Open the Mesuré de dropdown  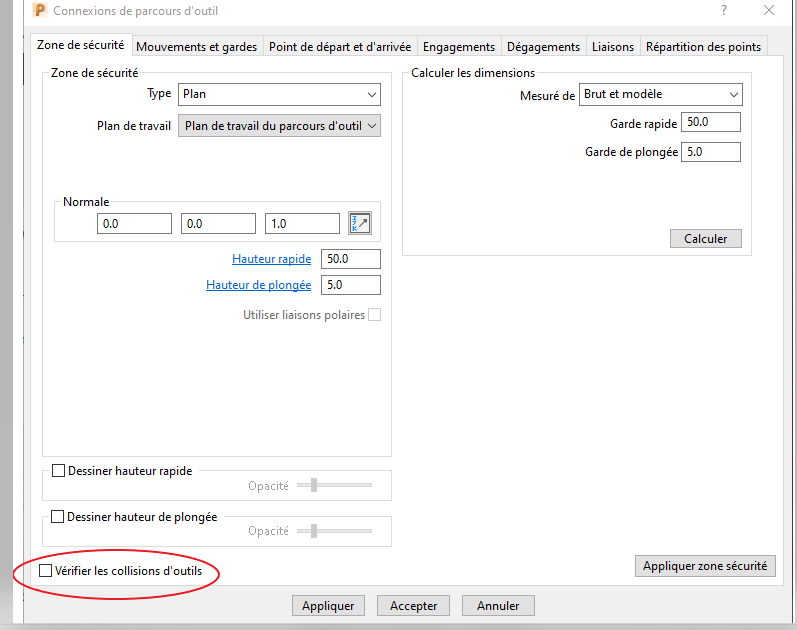click(x=660, y=95)
